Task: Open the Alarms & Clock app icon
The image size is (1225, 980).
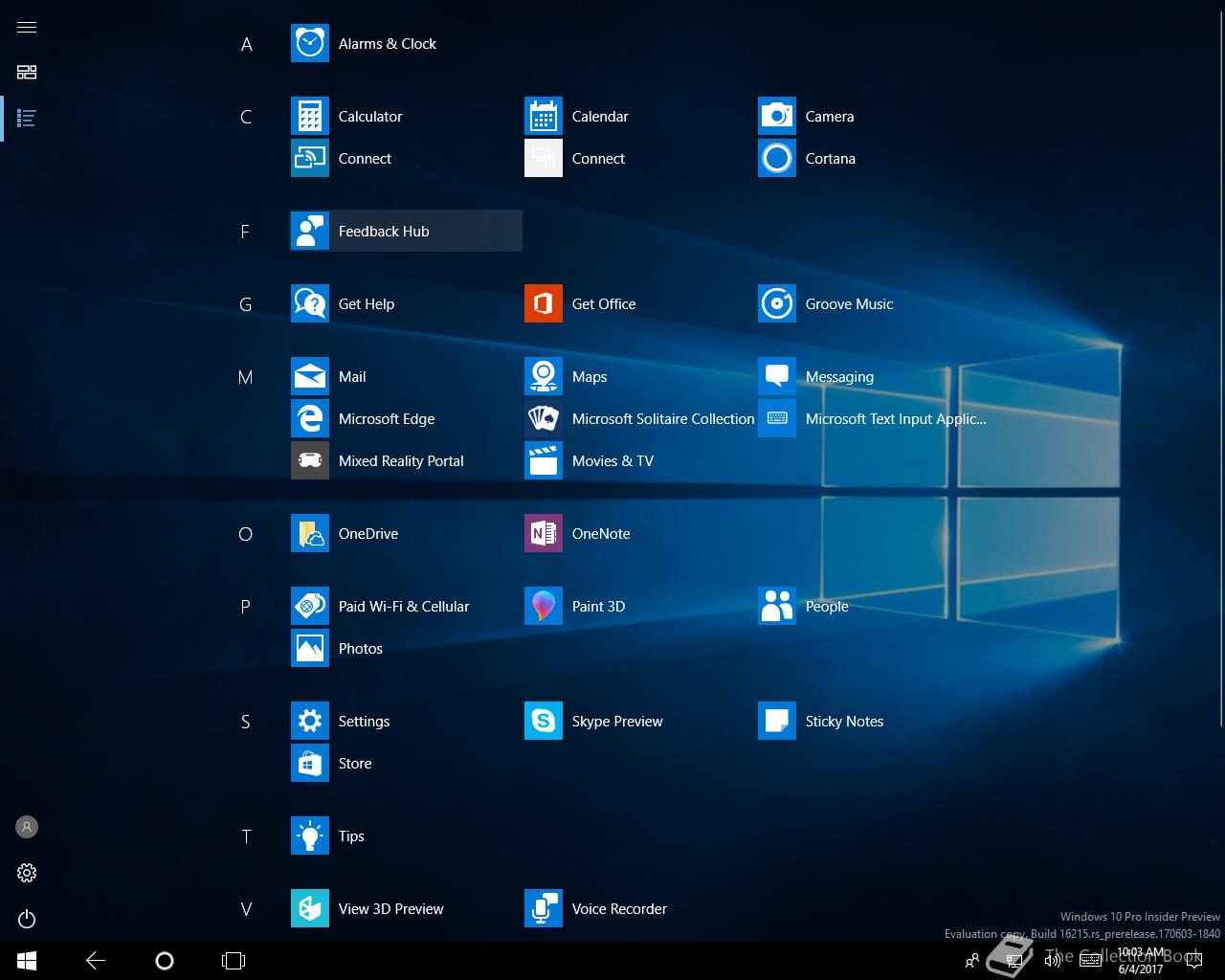Action: click(310, 44)
